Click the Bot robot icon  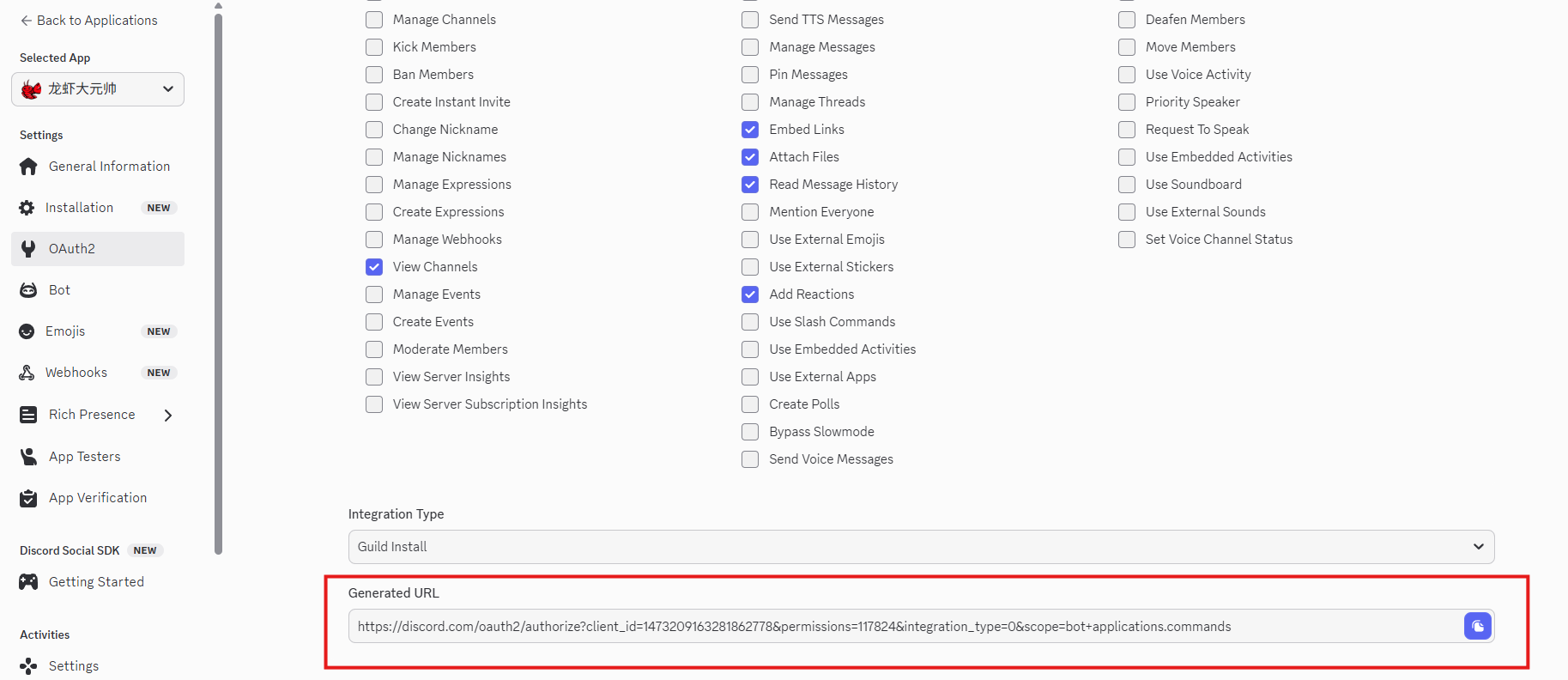(x=28, y=290)
